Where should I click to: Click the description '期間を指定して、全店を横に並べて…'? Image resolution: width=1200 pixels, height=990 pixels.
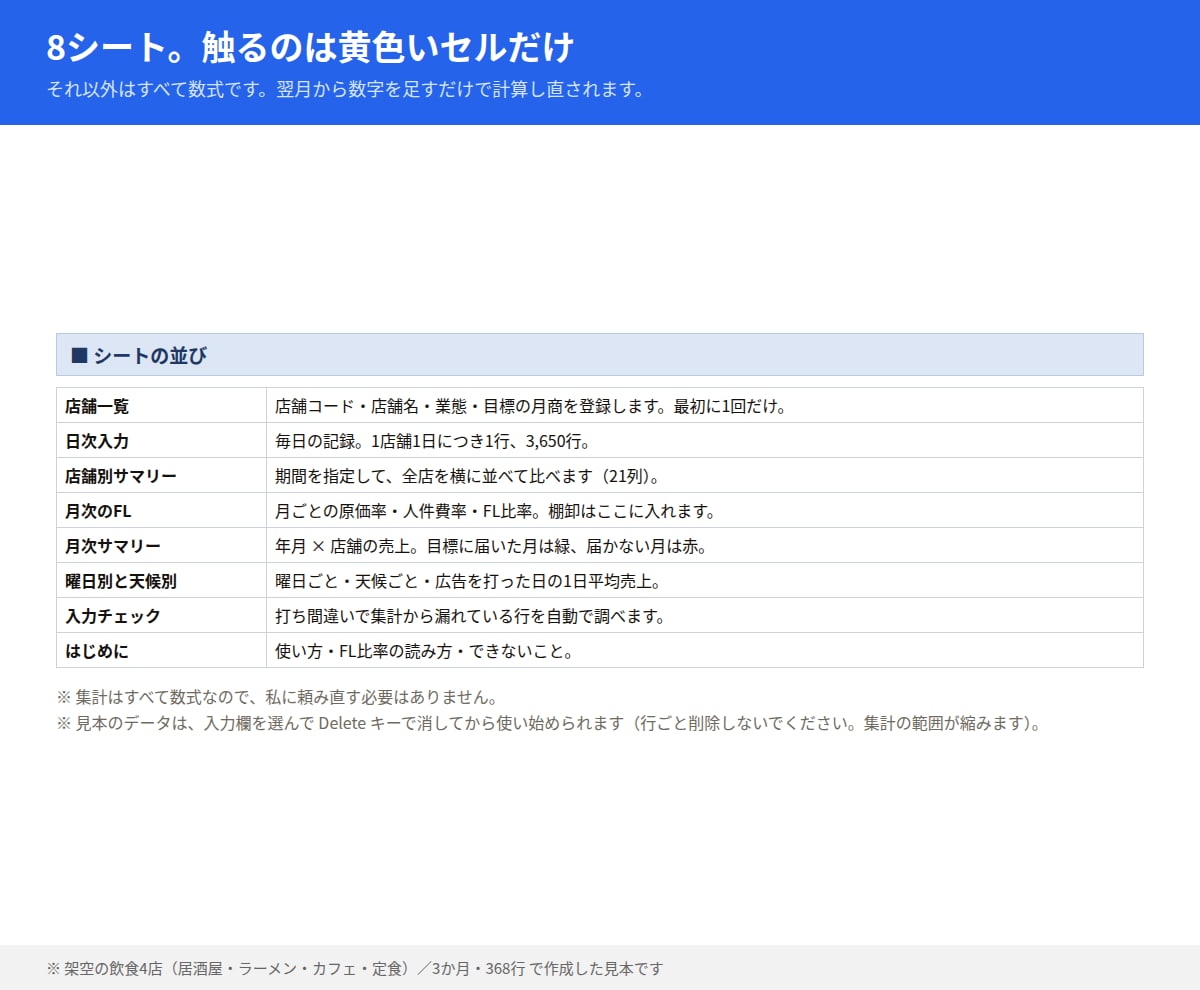tap(705, 476)
